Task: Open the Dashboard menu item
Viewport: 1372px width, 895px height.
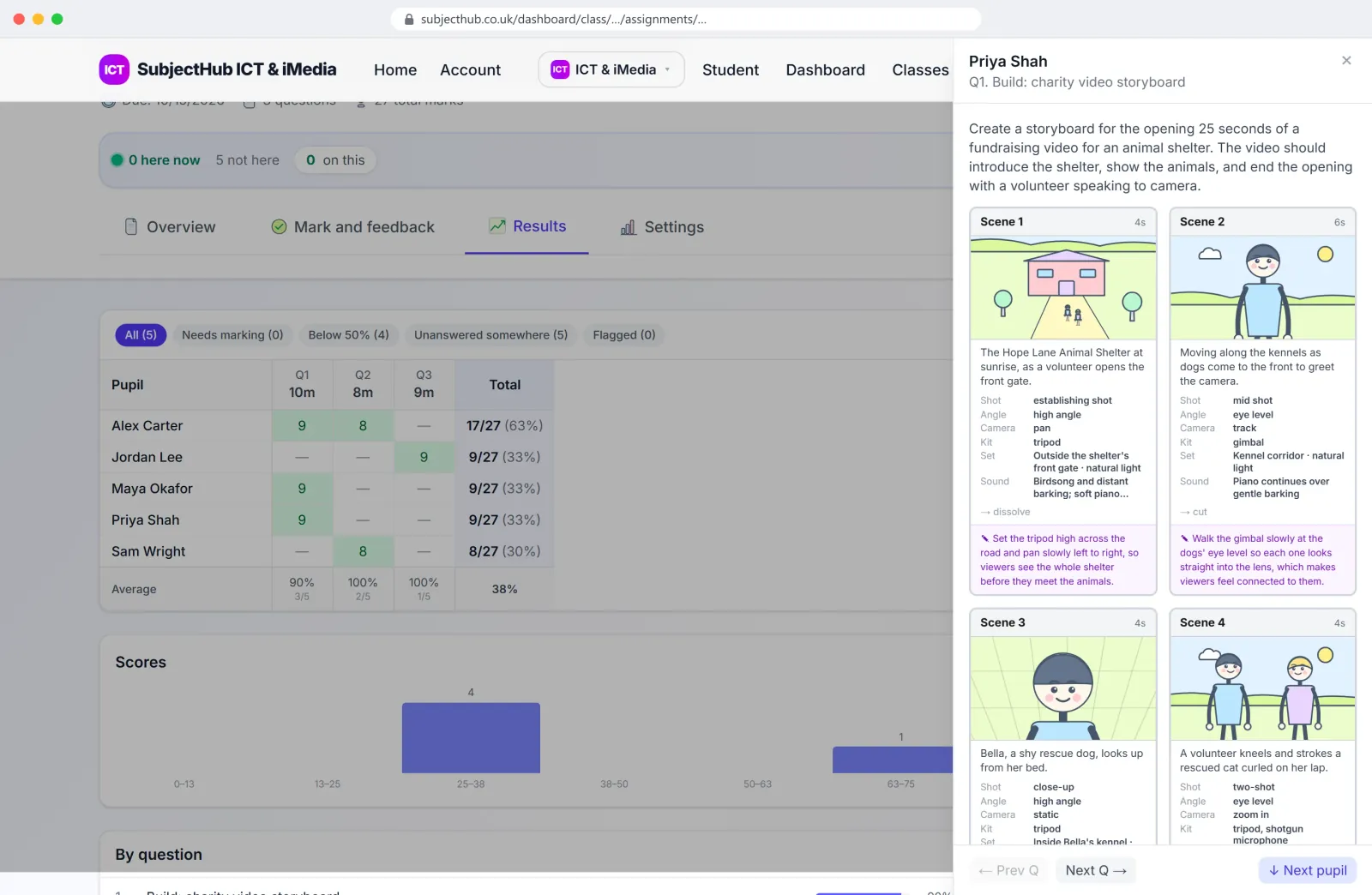Action: click(x=825, y=69)
